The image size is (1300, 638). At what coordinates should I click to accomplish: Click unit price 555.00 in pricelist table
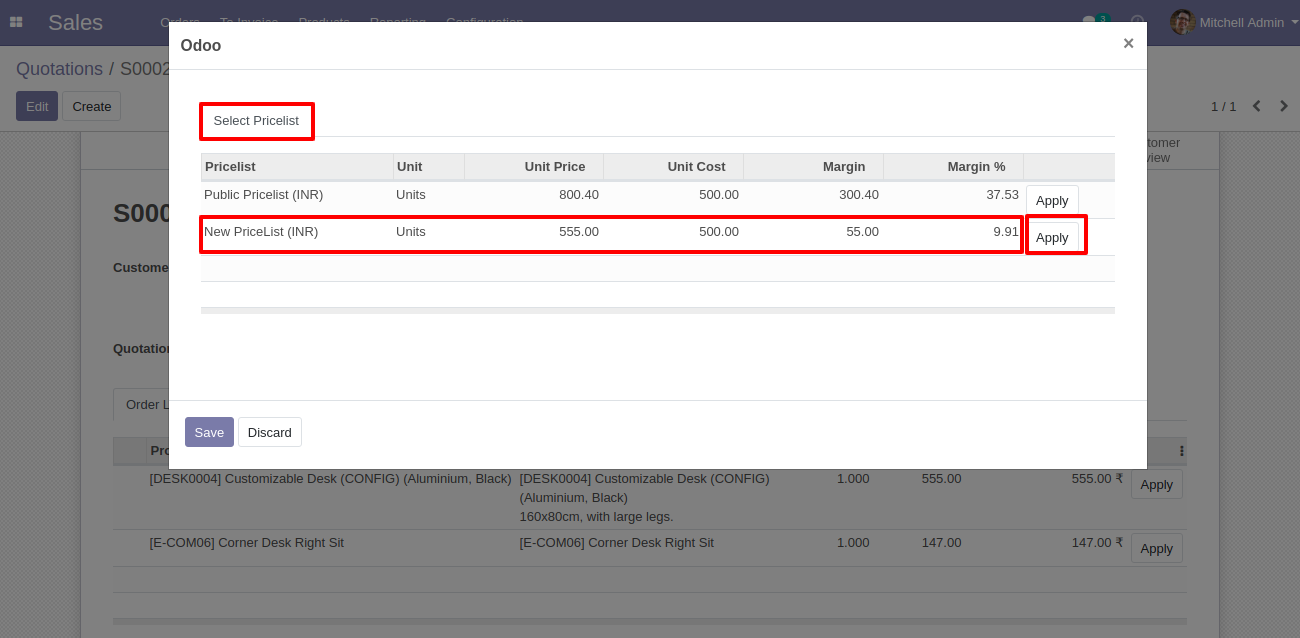pos(579,232)
